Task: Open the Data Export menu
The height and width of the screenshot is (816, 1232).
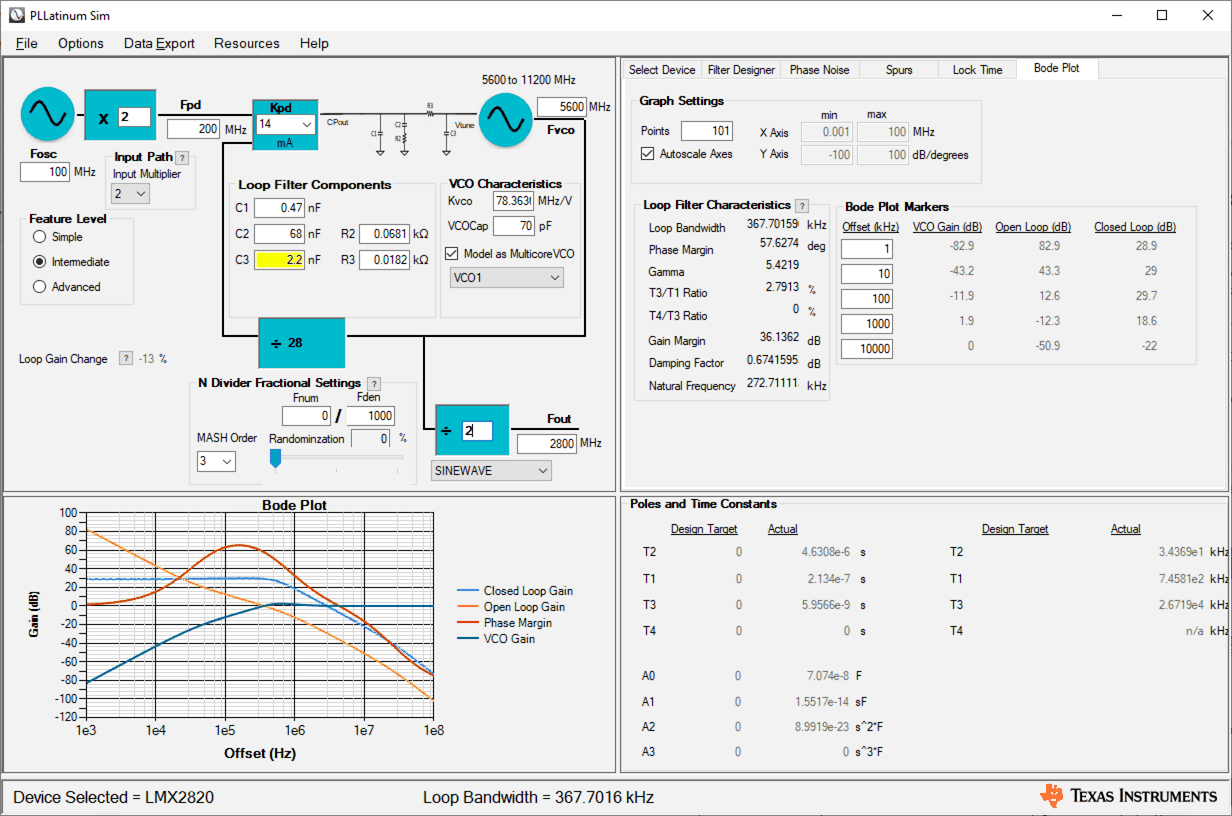Action: coord(159,43)
